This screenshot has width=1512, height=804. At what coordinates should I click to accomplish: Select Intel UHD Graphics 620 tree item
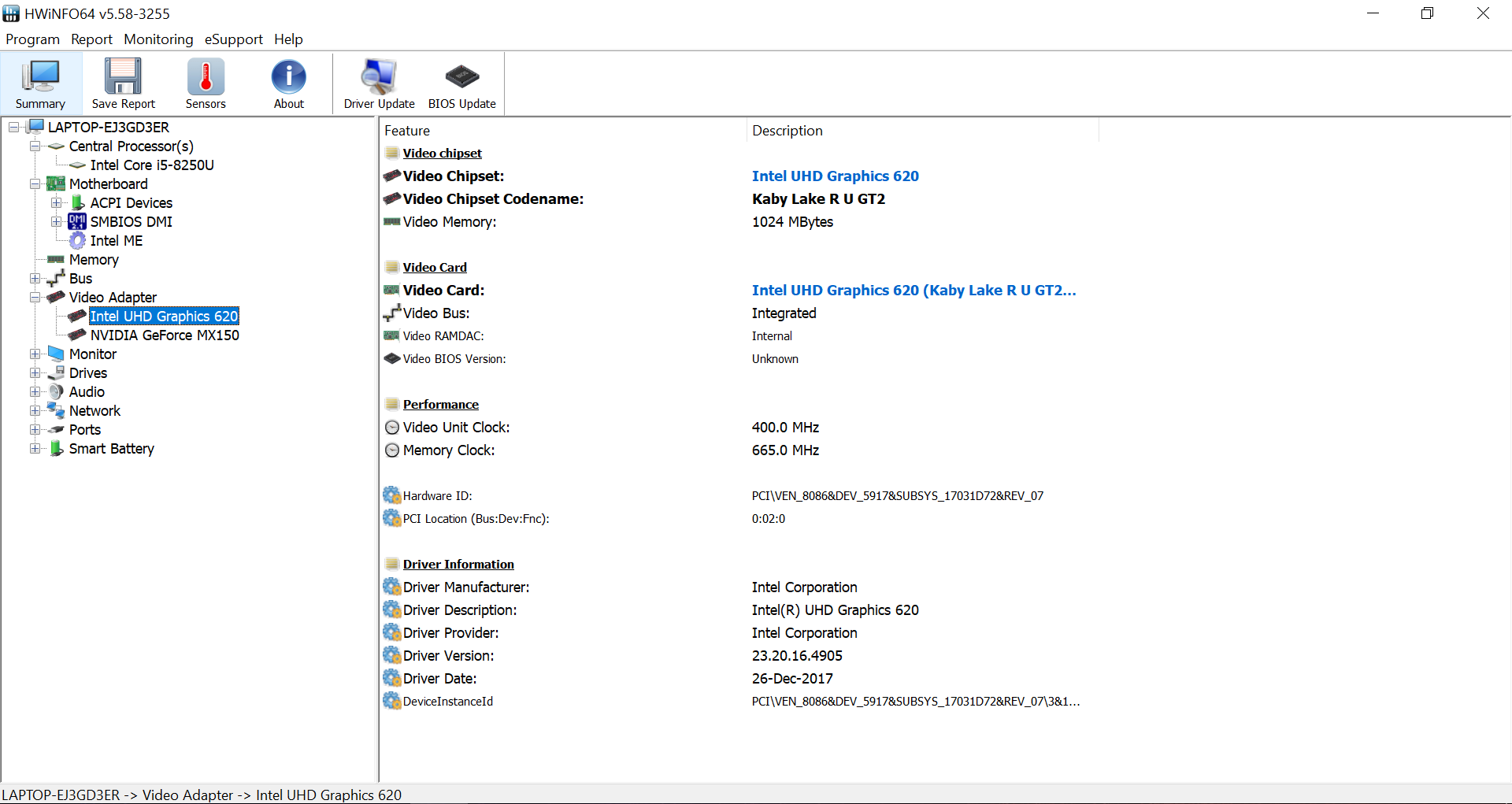tap(164, 317)
